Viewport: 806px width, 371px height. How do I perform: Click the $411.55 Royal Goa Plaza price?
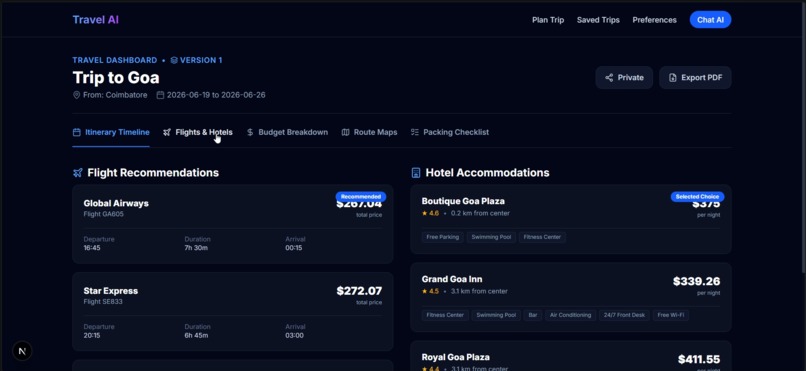pyautogui.click(x=699, y=359)
